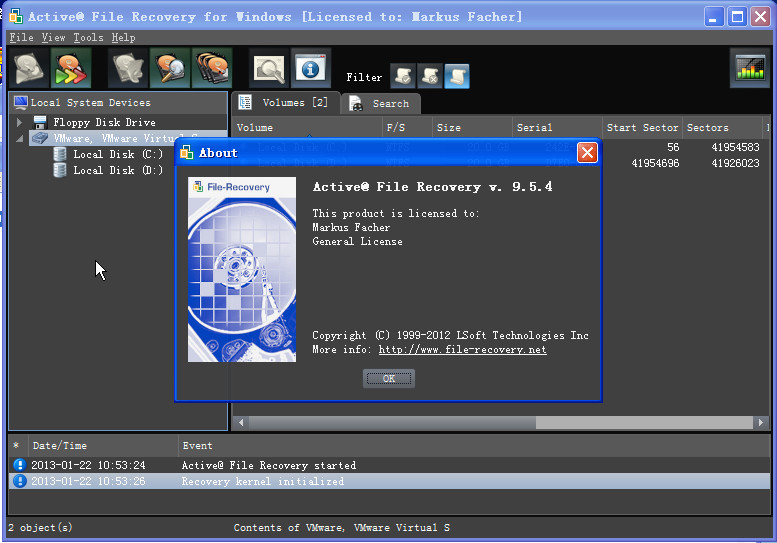Click the asterisk column header in the log

[x=16, y=445]
